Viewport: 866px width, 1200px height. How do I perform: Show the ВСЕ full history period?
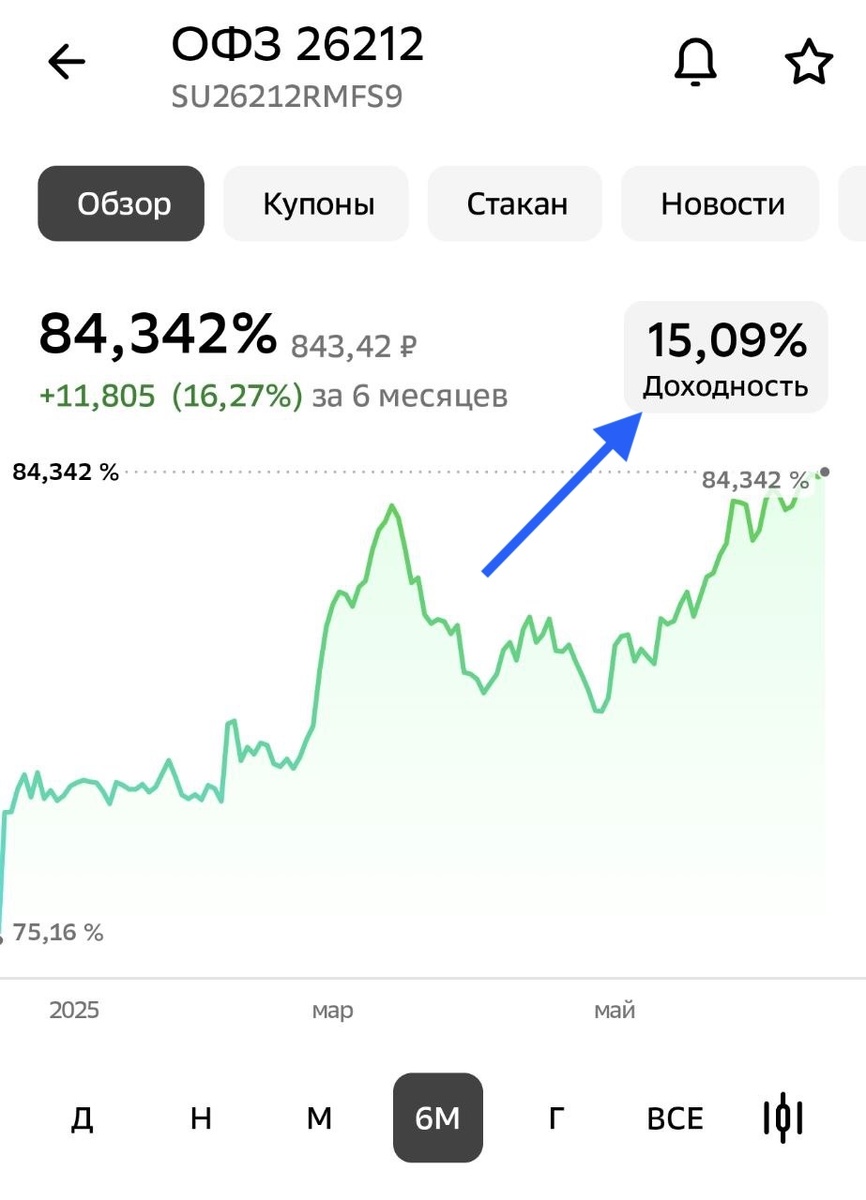[675, 1118]
